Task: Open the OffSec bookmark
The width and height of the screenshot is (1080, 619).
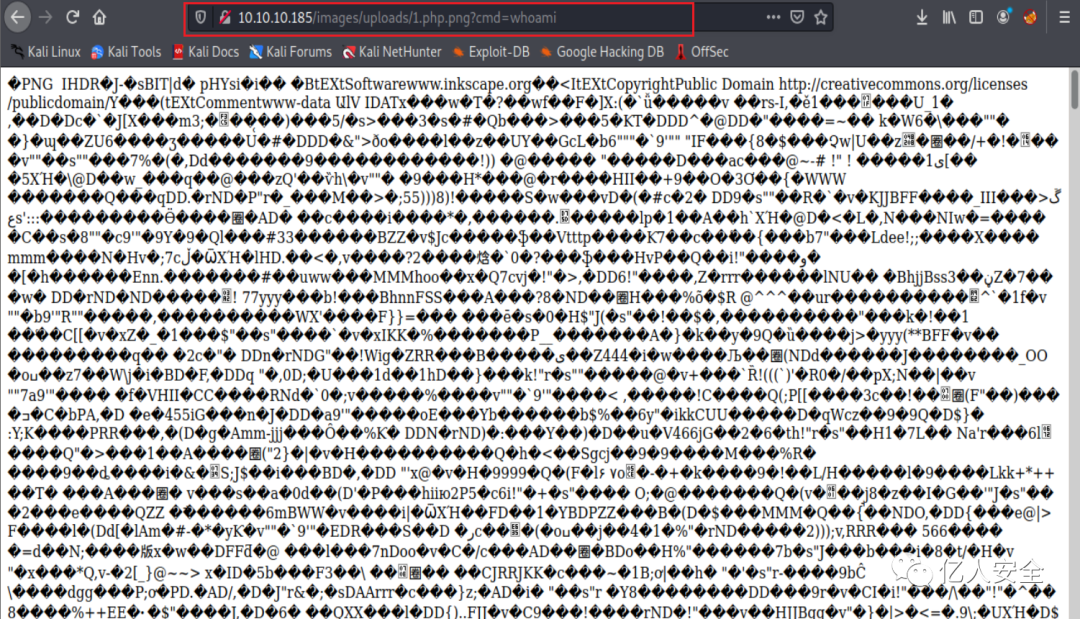Action: click(702, 52)
